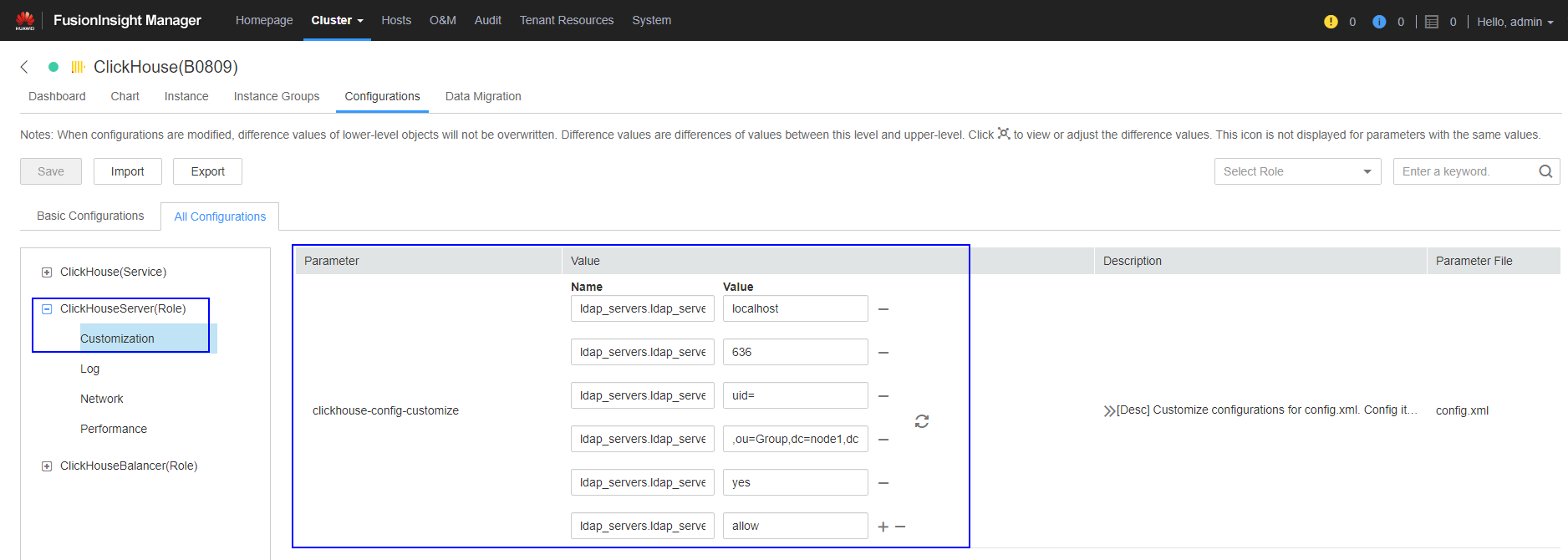Edit the name field next to allow
This screenshot has width=1568, height=560.
pos(643,526)
